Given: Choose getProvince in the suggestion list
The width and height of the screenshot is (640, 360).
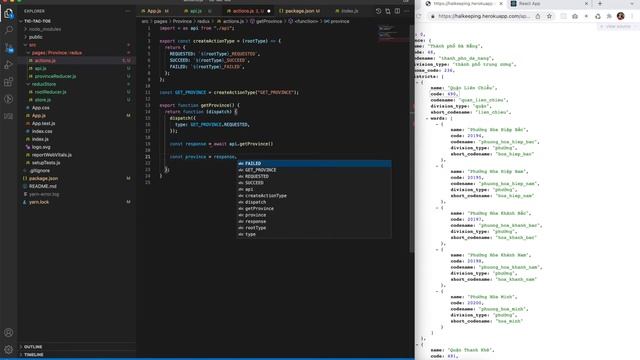Looking at the screenshot, I should 314,209.
